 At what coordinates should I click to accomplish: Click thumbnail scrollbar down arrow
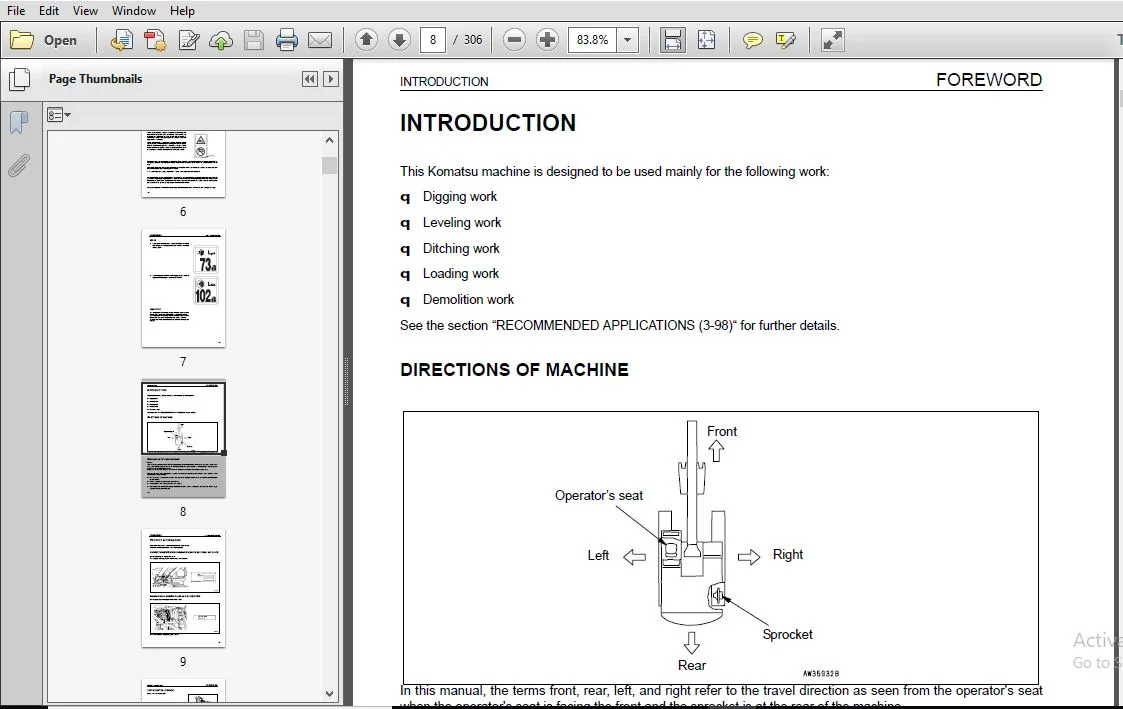(329, 693)
